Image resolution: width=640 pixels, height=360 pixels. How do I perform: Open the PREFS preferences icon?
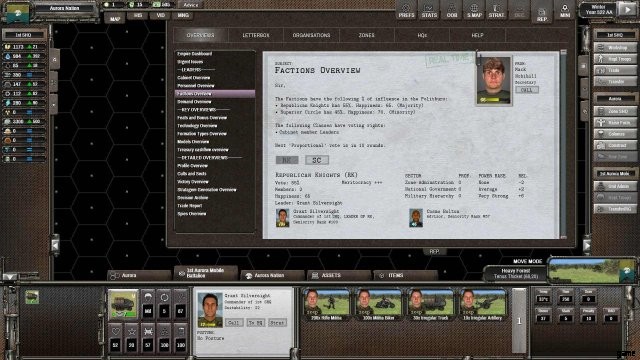tap(406, 10)
